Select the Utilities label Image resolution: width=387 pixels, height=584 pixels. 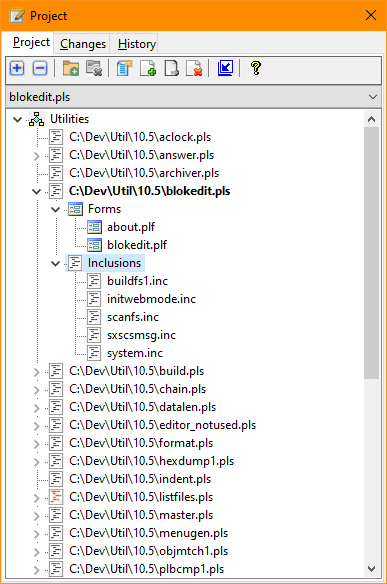point(70,119)
